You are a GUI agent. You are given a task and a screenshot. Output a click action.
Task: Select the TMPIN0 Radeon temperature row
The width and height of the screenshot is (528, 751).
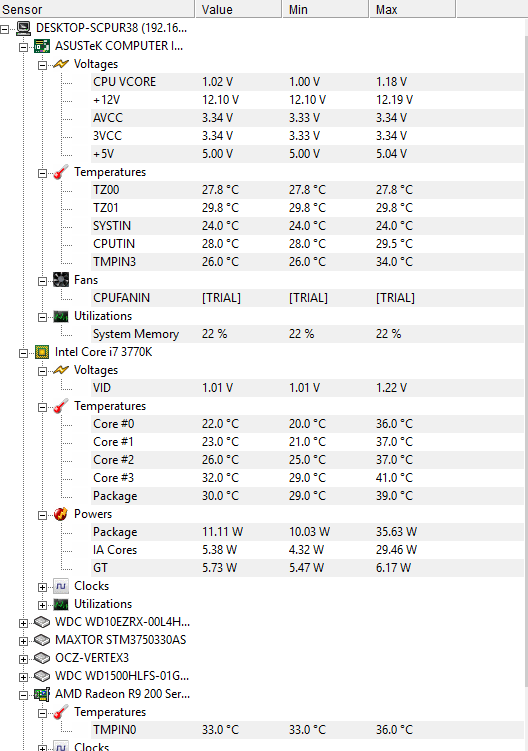[307, 730]
